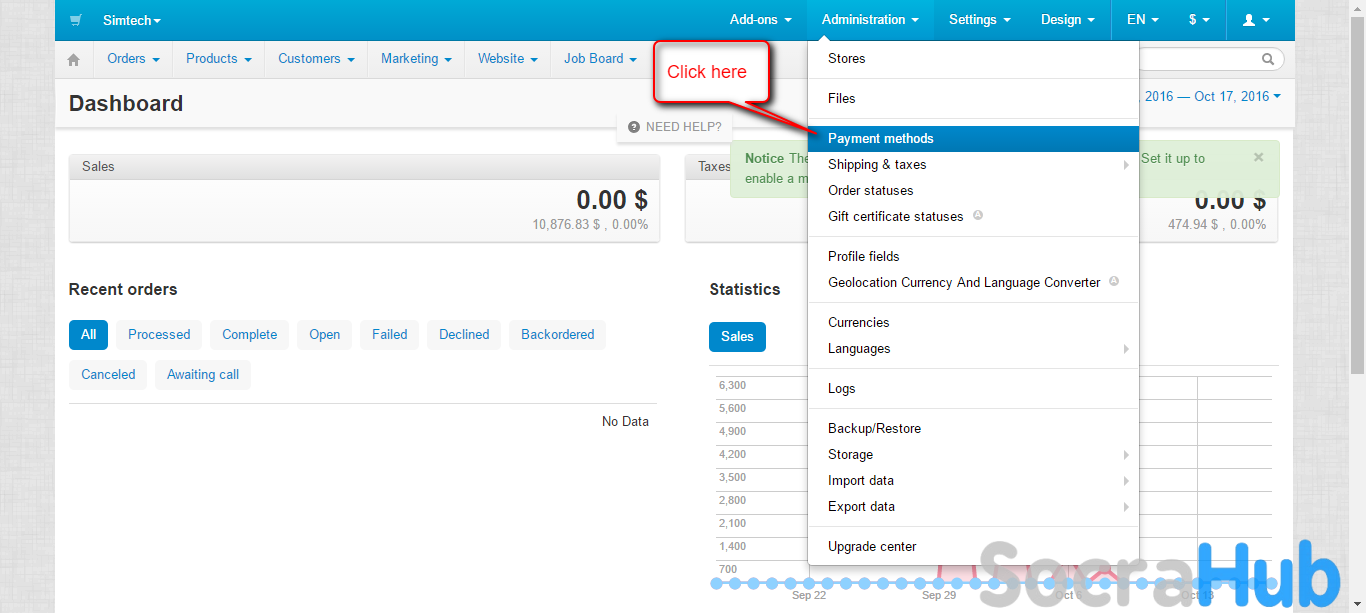
Task: Open Order statuses menu entry
Action: pyautogui.click(x=870, y=190)
